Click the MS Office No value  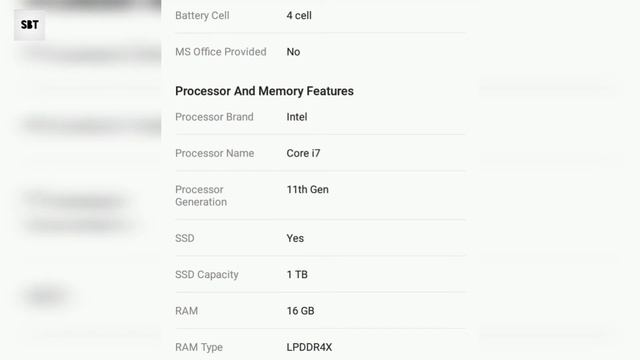coord(293,52)
